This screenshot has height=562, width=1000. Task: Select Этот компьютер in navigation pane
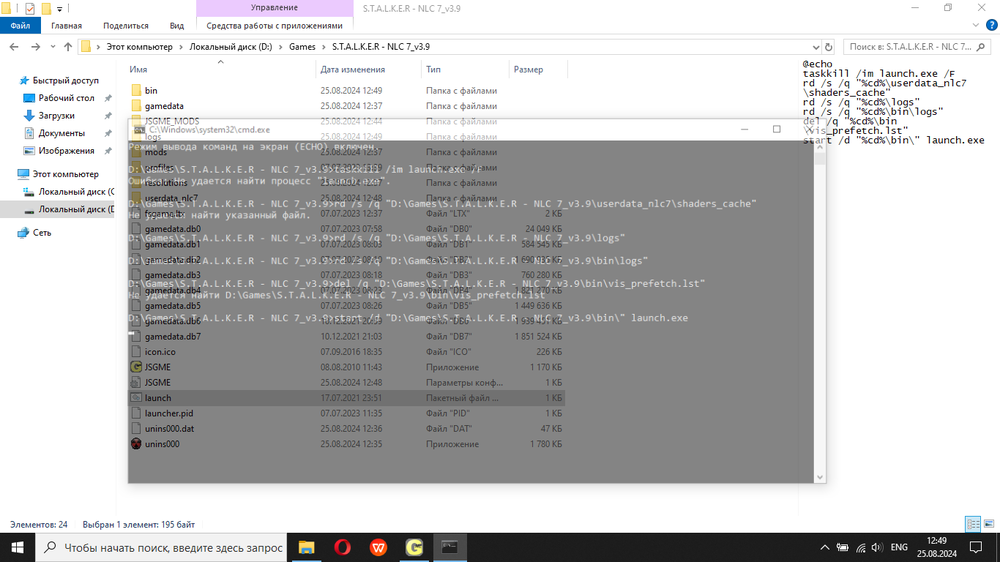[x=65, y=174]
